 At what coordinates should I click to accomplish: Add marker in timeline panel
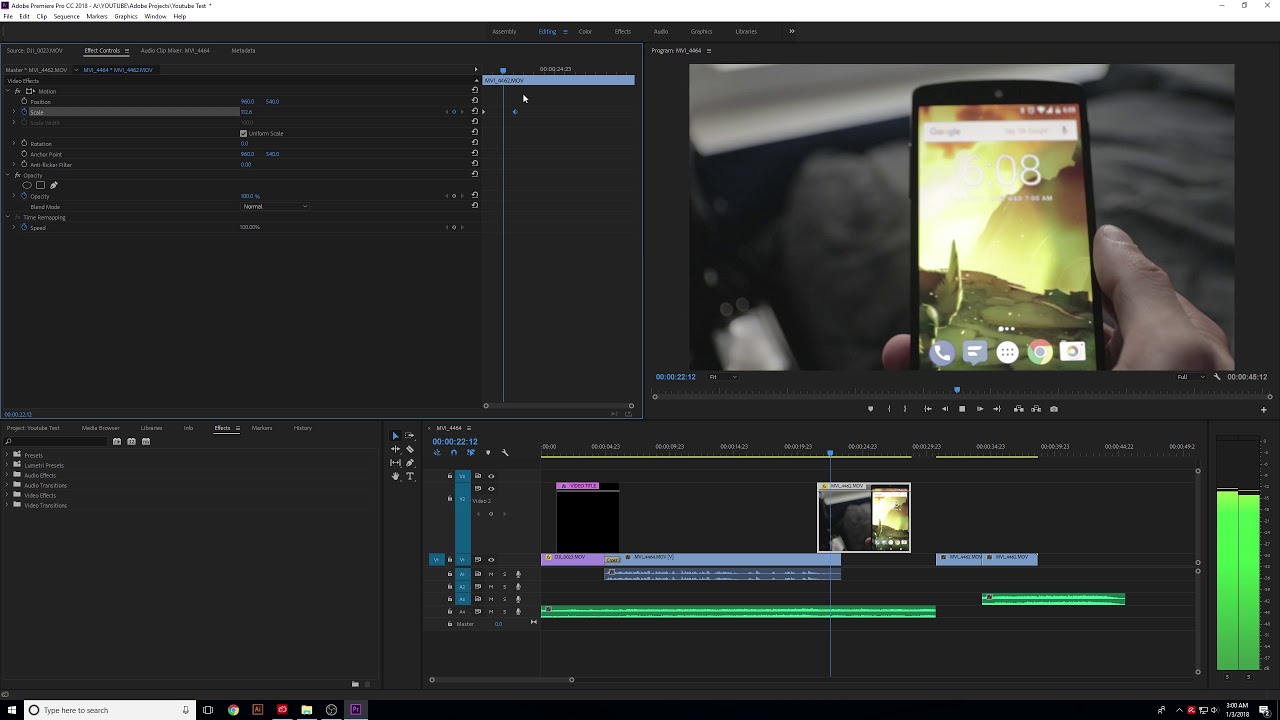(x=488, y=453)
